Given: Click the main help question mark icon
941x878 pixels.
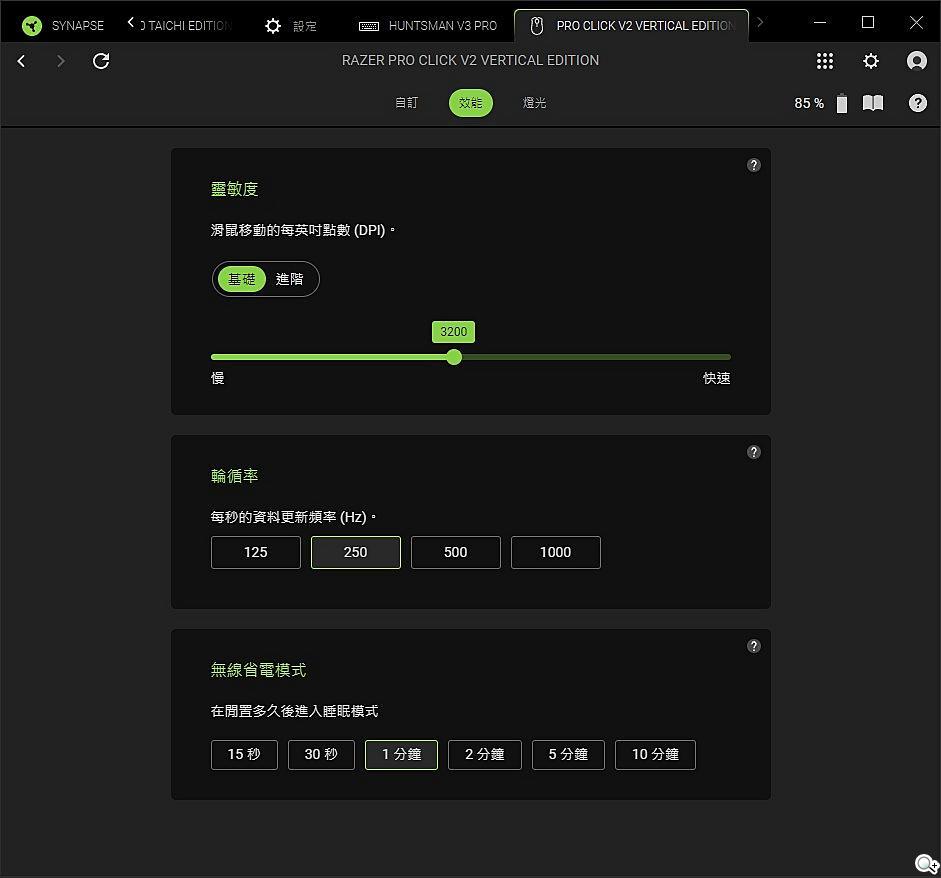Looking at the screenshot, I should [917, 103].
